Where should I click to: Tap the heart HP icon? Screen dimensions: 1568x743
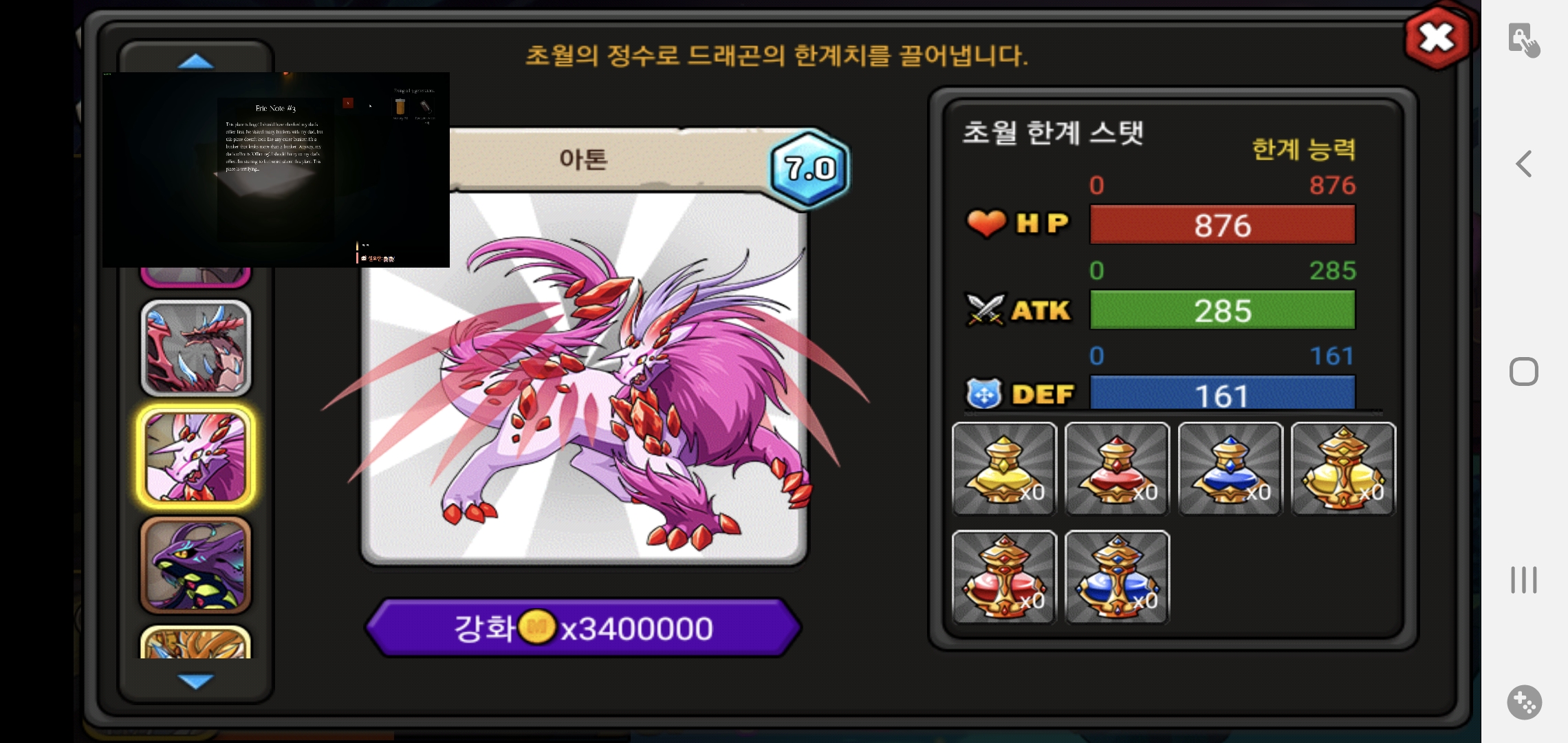pyautogui.click(x=986, y=224)
